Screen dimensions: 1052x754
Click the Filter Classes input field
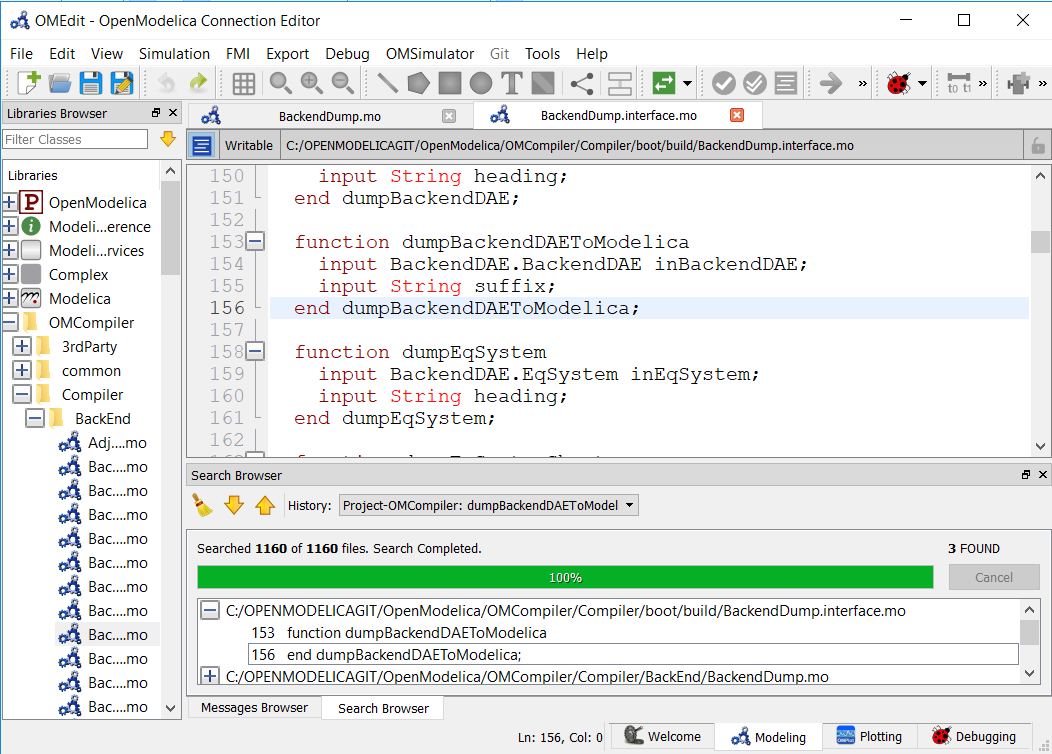pyautogui.click(x=75, y=139)
